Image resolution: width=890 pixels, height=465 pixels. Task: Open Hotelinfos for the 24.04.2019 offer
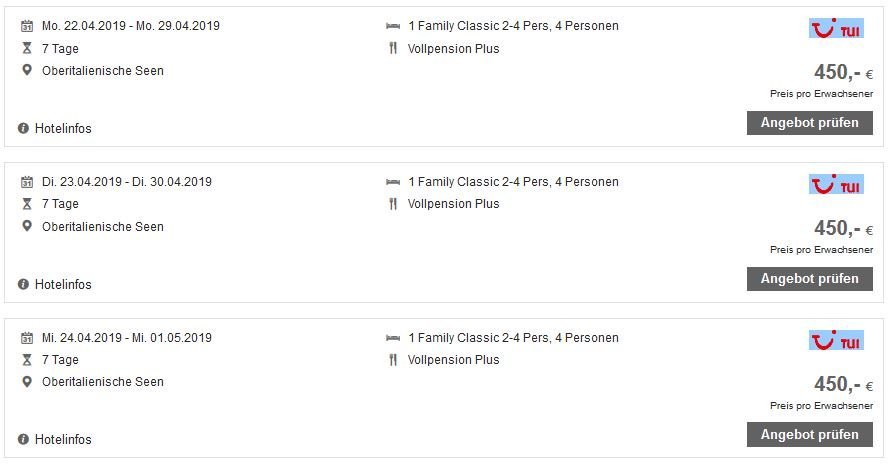tap(63, 439)
